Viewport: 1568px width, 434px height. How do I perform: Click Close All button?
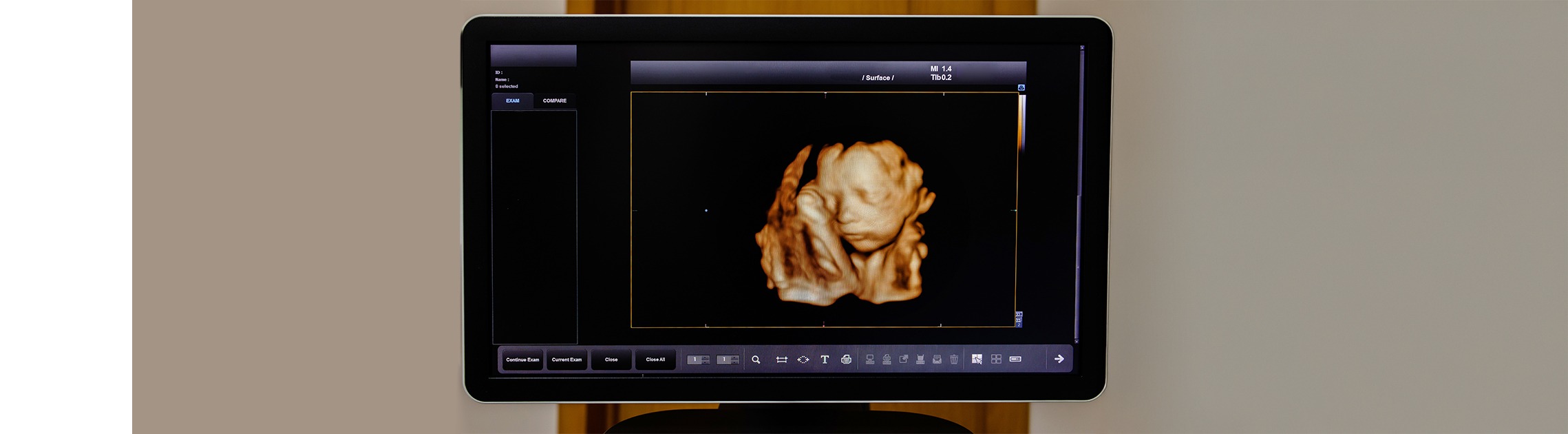655,360
